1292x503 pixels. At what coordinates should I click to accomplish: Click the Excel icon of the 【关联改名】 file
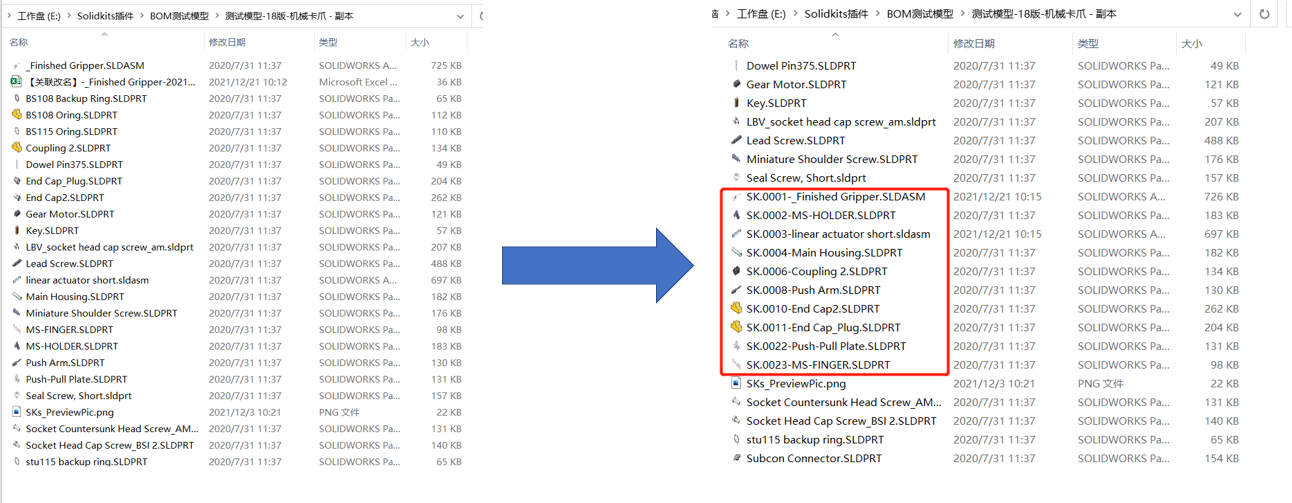(x=16, y=82)
